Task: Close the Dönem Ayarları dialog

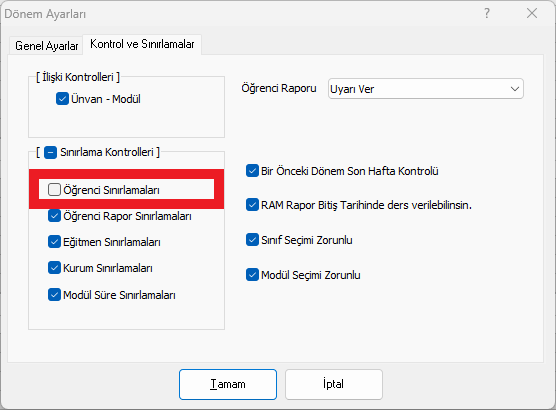Action: coord(532,13)
